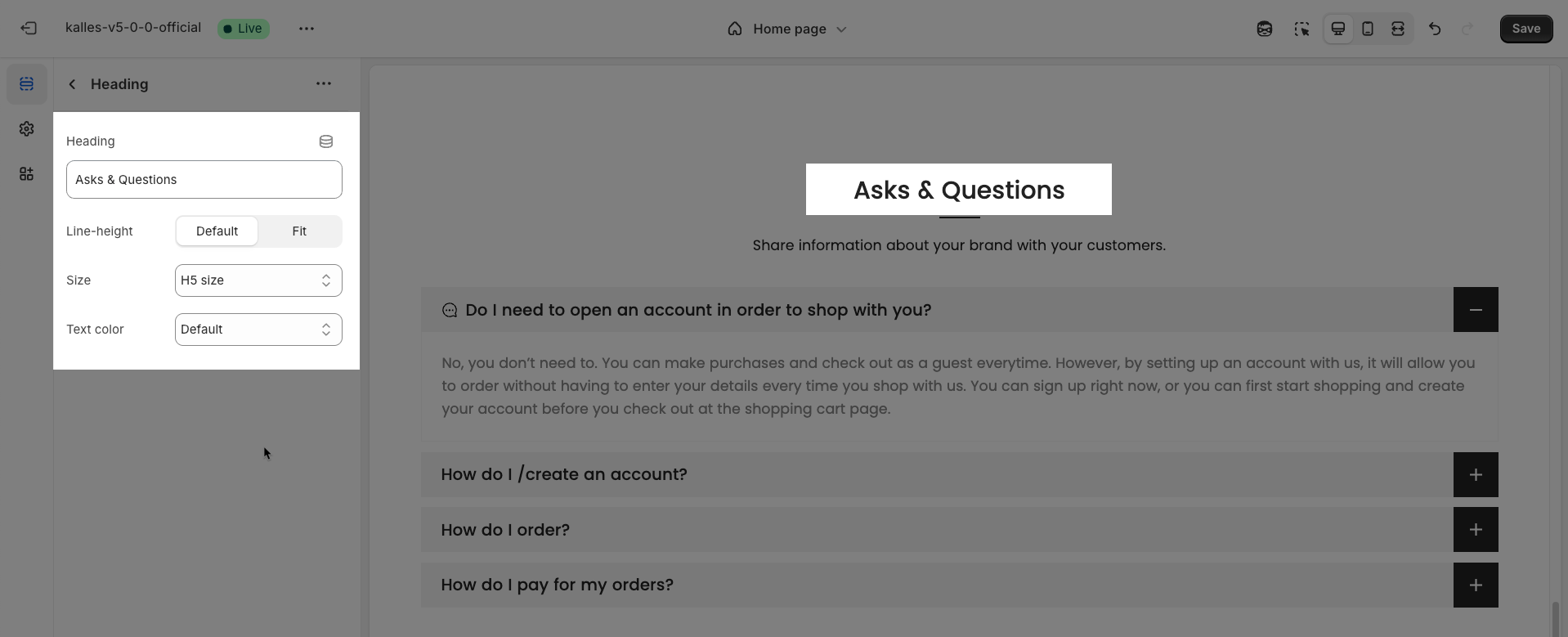
Task: Connect dynamic source for Heading
Action: coord(326,141)
